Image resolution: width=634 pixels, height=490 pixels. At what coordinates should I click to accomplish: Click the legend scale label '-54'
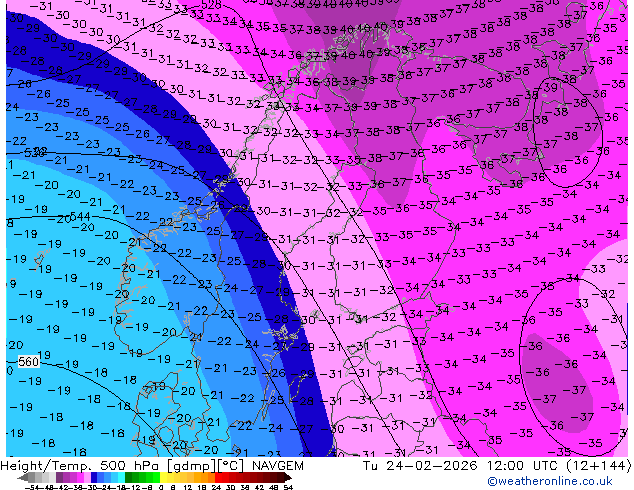click(32, 488)
